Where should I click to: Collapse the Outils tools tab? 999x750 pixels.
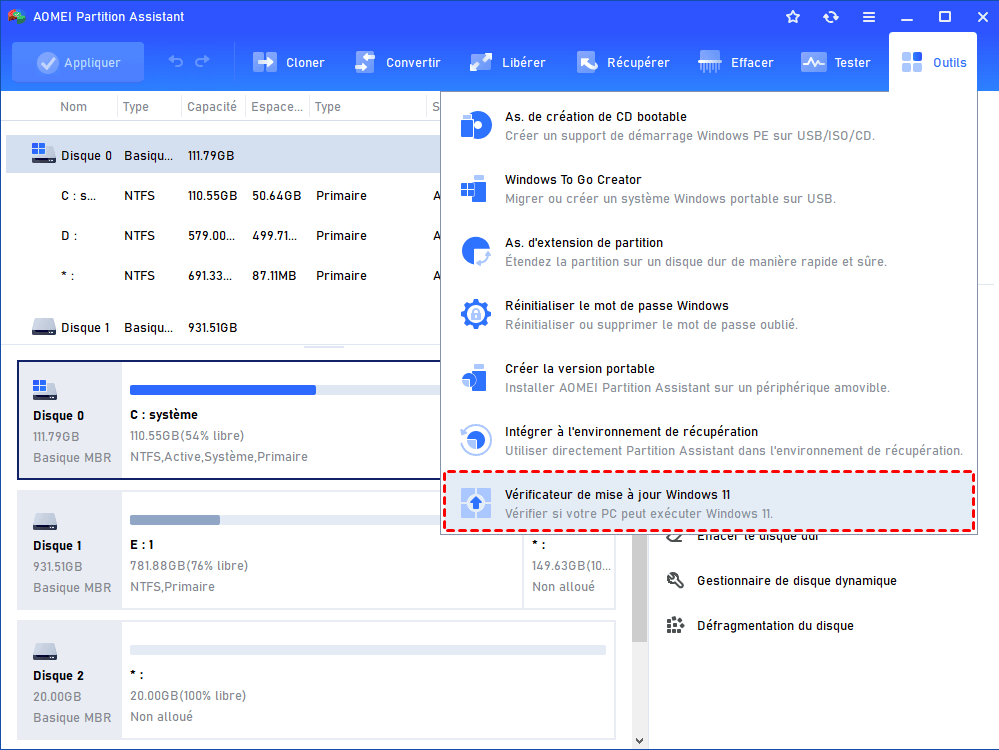tap(933, 62)
